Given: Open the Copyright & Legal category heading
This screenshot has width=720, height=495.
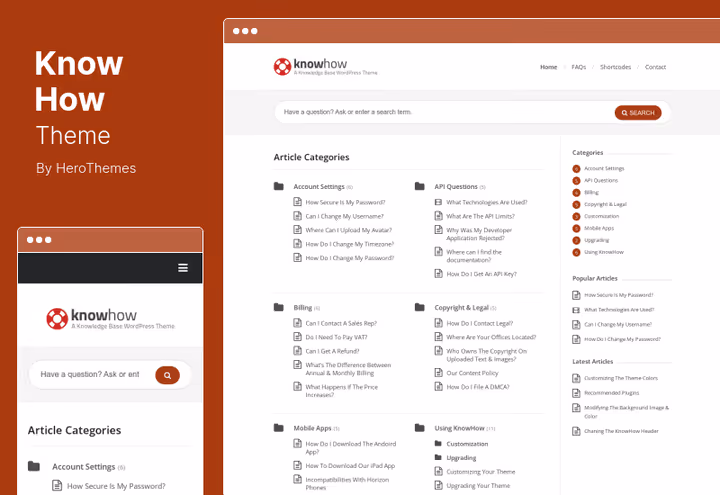Looking at the screenshot, I should coord(461,307).
